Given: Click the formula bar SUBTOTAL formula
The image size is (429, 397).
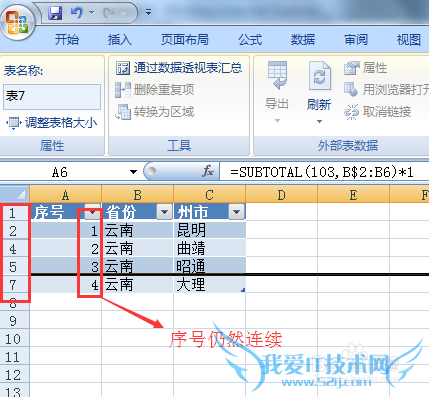Looking at the screenshot, I should click(x=322, y=172).
